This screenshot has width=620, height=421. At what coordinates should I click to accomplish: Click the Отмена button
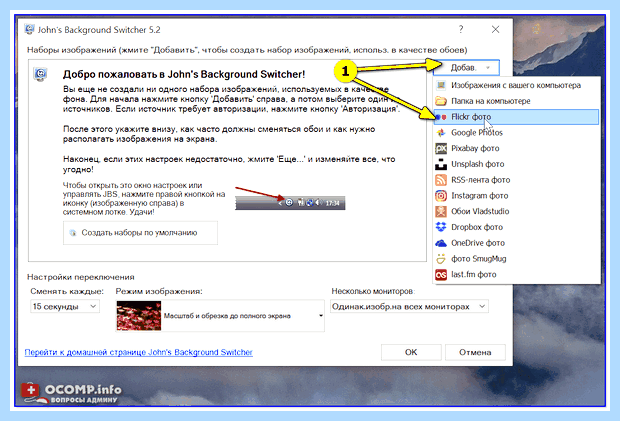click(475, 352)
